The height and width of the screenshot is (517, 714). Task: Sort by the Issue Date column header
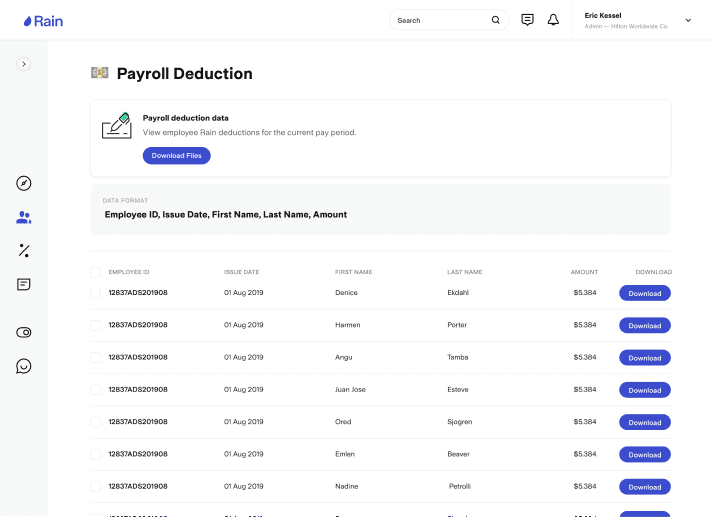coord(241,272)
